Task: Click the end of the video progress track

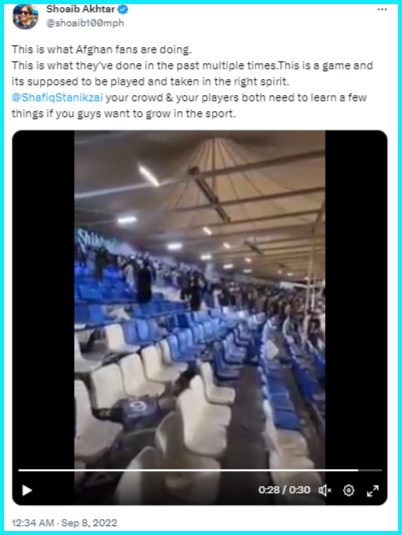Action: point(371,470)
